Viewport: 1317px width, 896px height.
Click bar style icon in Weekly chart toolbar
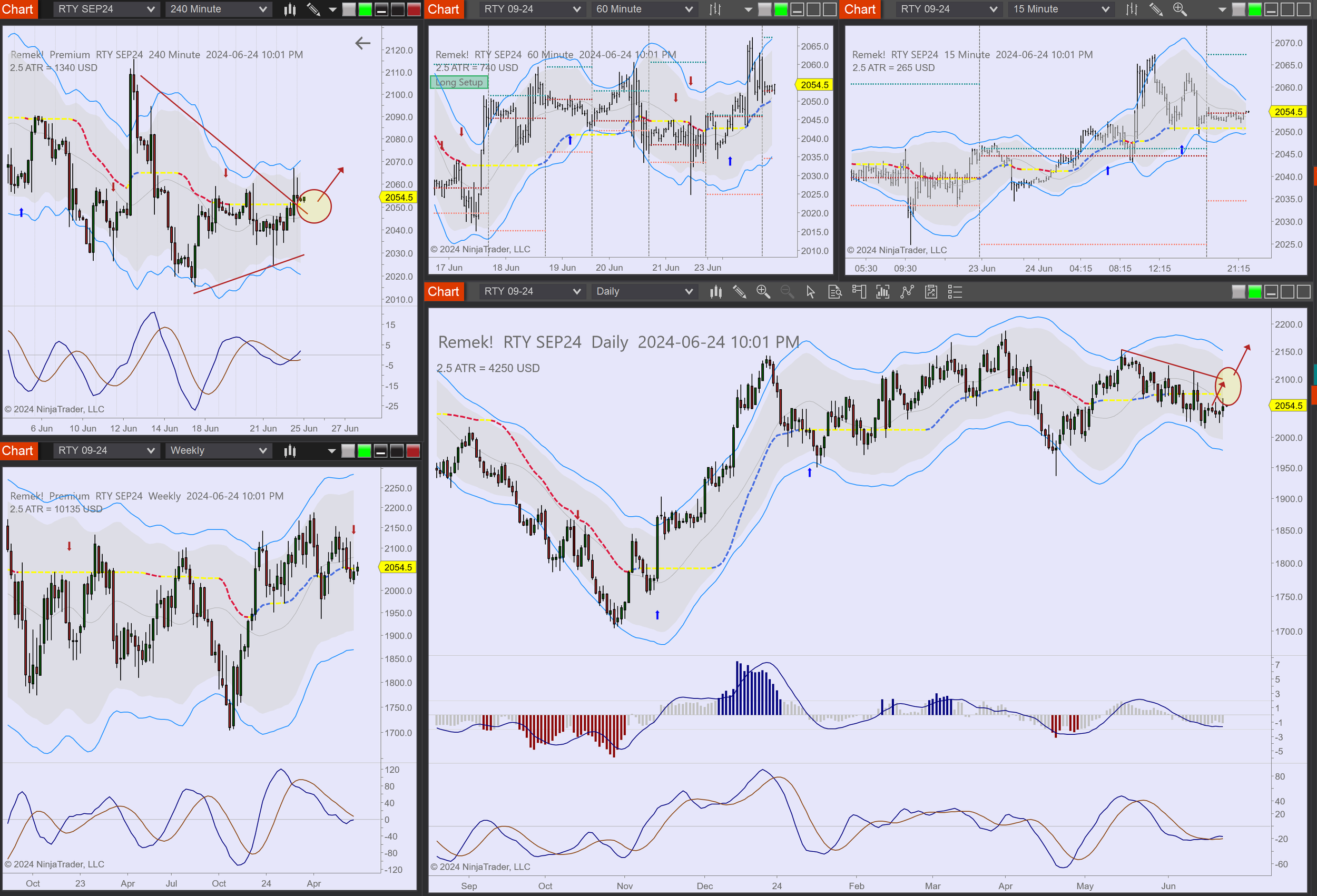tap(290, 450)
